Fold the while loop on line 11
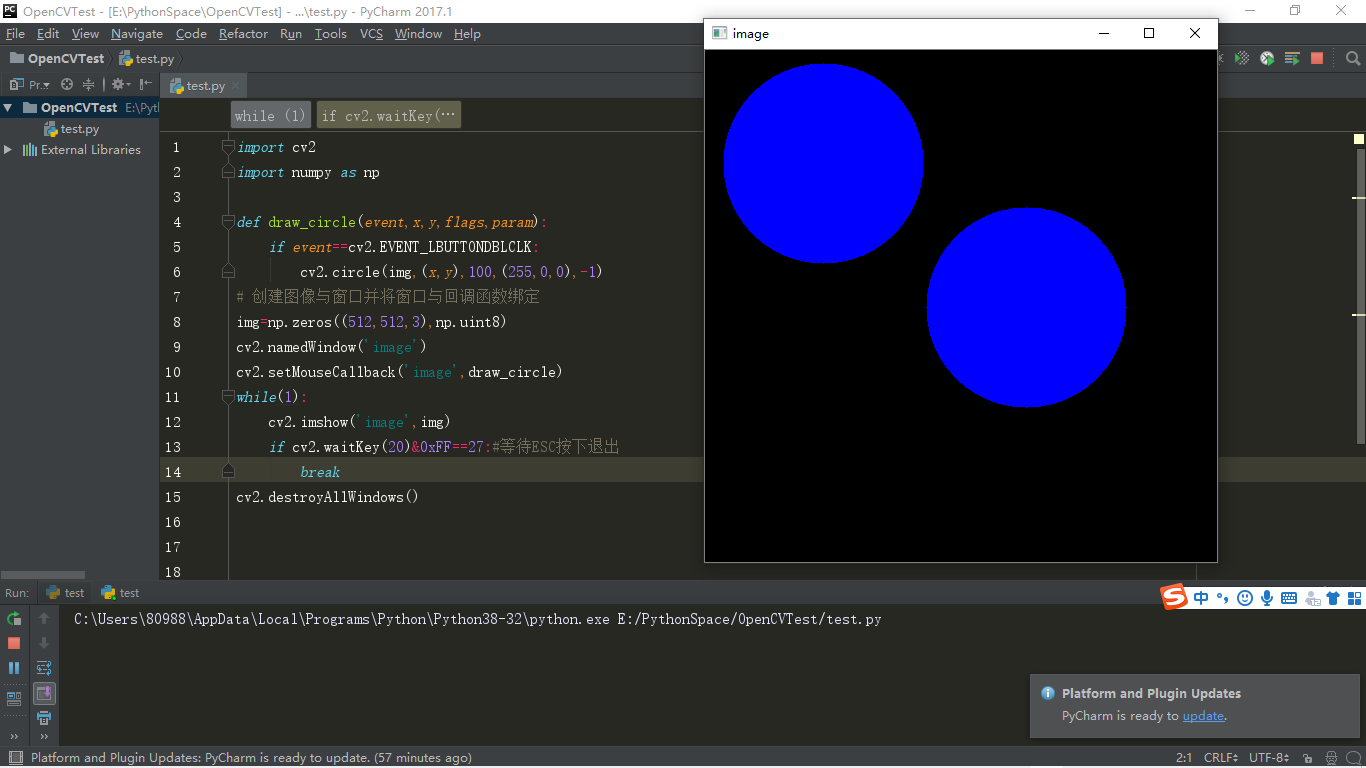 click(228, 397)
